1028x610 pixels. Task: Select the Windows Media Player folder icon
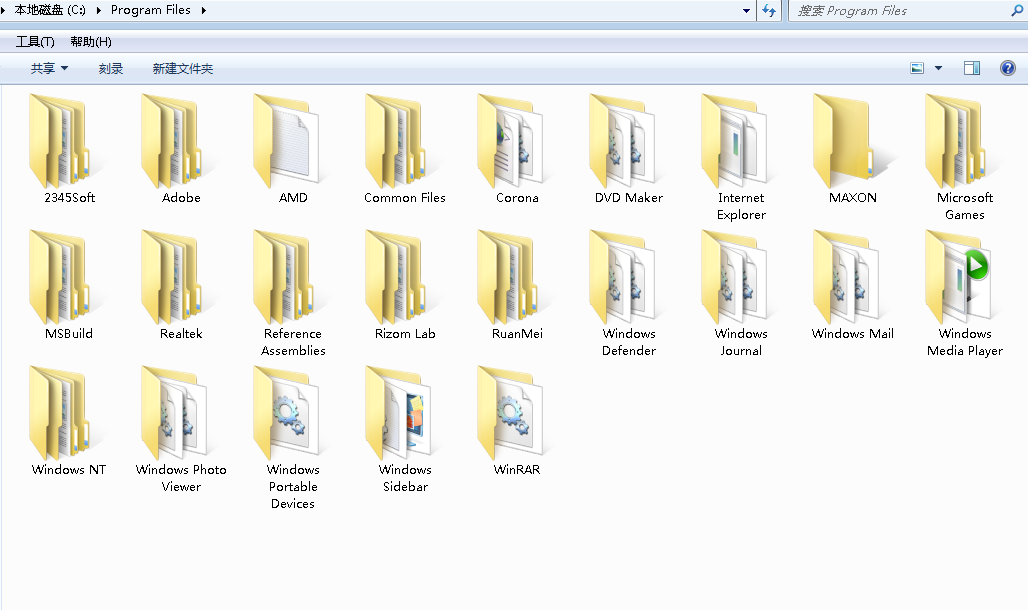tap(958, 277)
